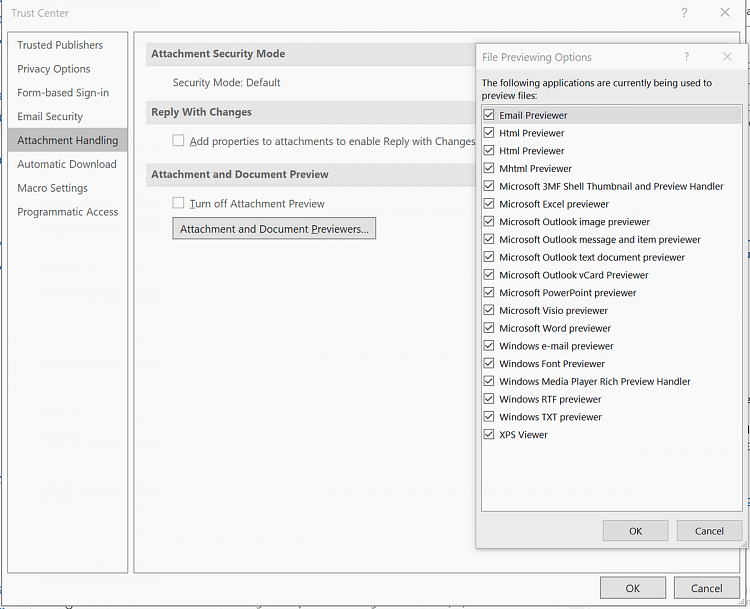The image size is (750, 609).
Task: Click OK in File Previewing Options dialog
Action: click(x=635, y=531)
